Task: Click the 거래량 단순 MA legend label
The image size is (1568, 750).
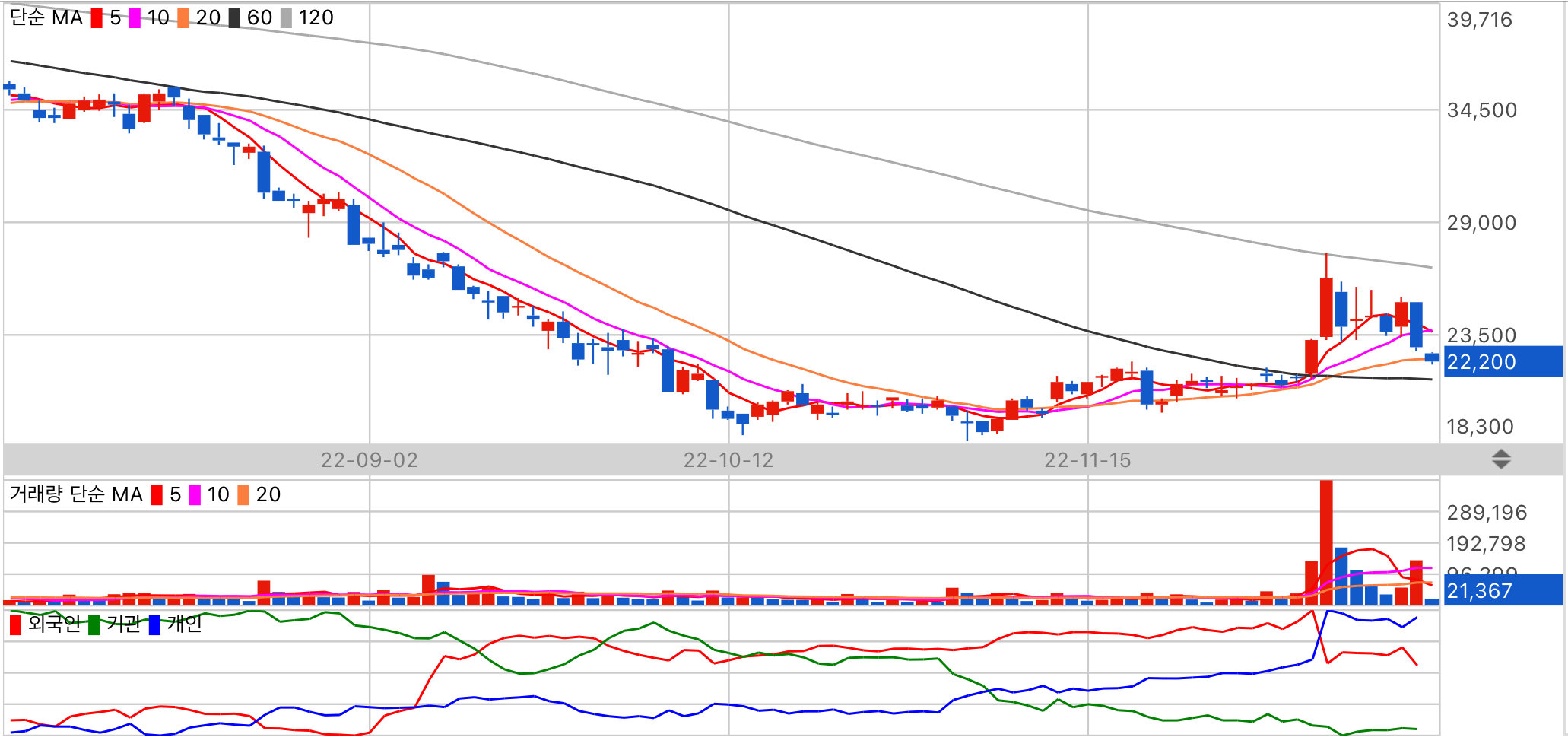Action: tap(76, 494)
